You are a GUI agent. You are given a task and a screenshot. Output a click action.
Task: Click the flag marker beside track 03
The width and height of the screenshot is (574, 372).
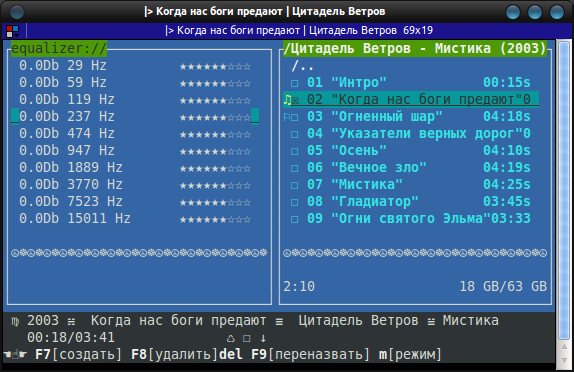tap(287, 117)
